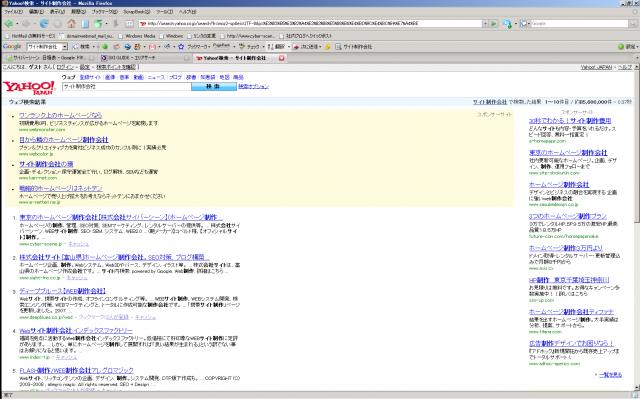640x399 pixels.
Task: Click the Translate button on Google Toolbar
Action: 276,47
